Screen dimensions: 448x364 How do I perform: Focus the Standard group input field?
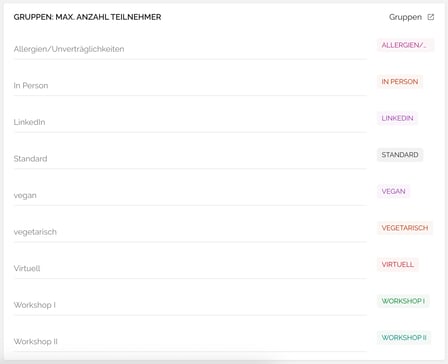(190, 159)
